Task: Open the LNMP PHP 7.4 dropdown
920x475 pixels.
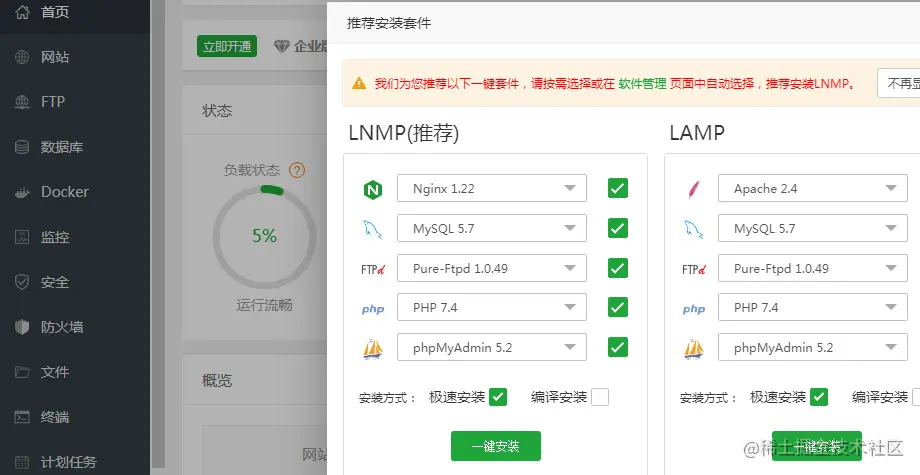Action: (x=492, y=307)
